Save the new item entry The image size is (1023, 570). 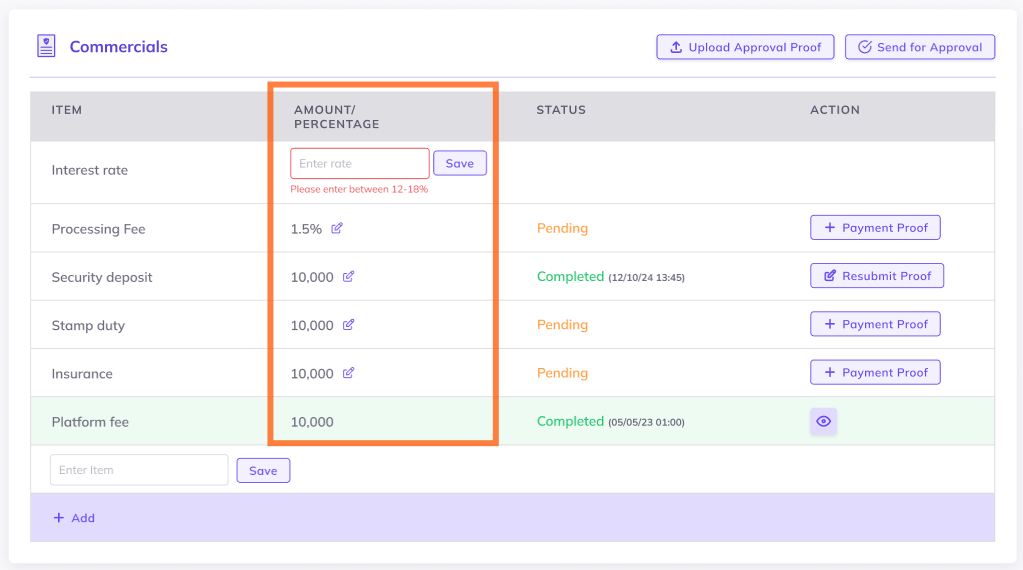pyautogui.click(x=263, y=470)
